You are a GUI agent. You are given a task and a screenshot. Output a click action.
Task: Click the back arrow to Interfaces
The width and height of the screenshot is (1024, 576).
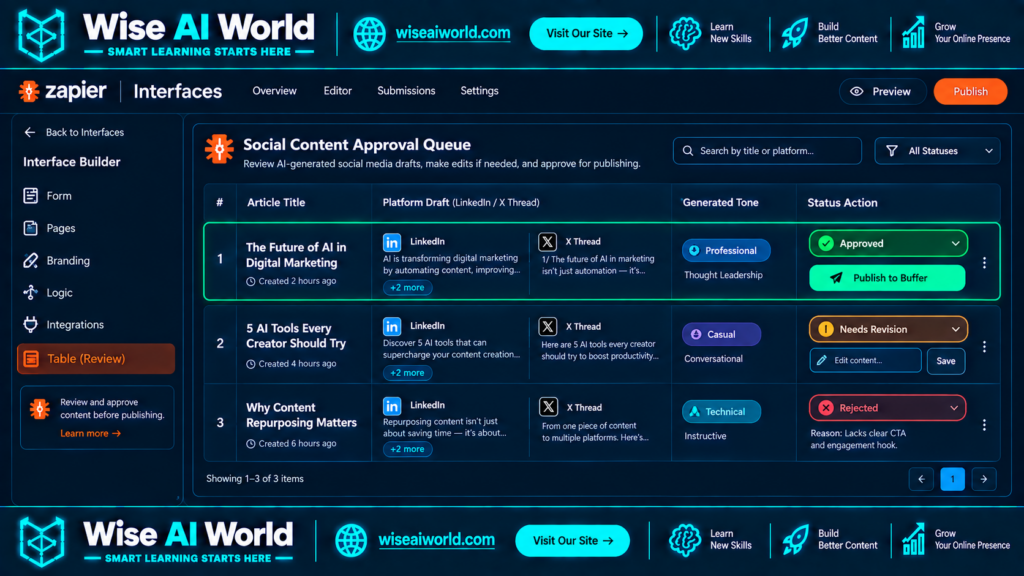coord(29,132)
